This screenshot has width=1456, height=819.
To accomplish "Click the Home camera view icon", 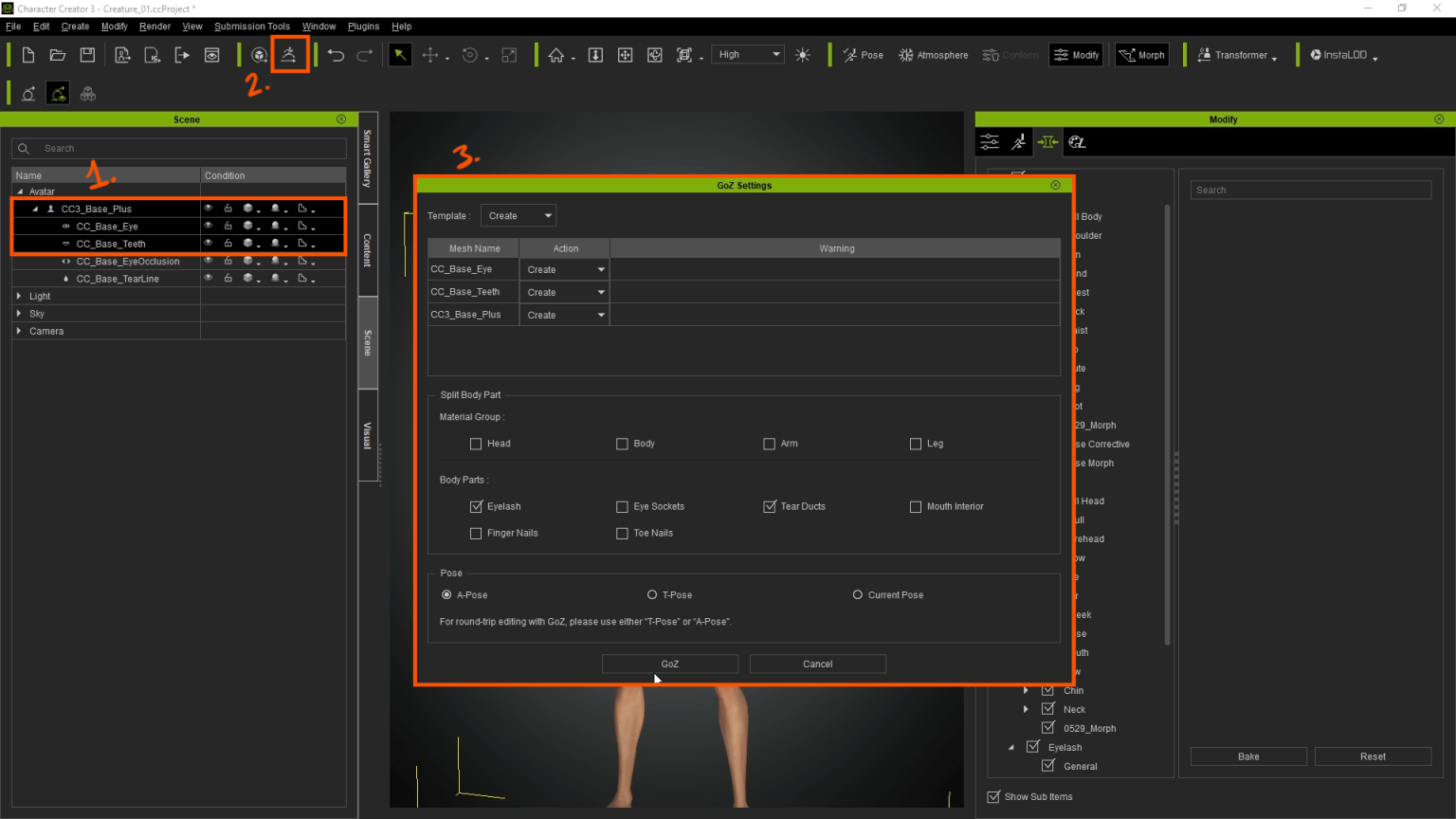I will [556, 55].
